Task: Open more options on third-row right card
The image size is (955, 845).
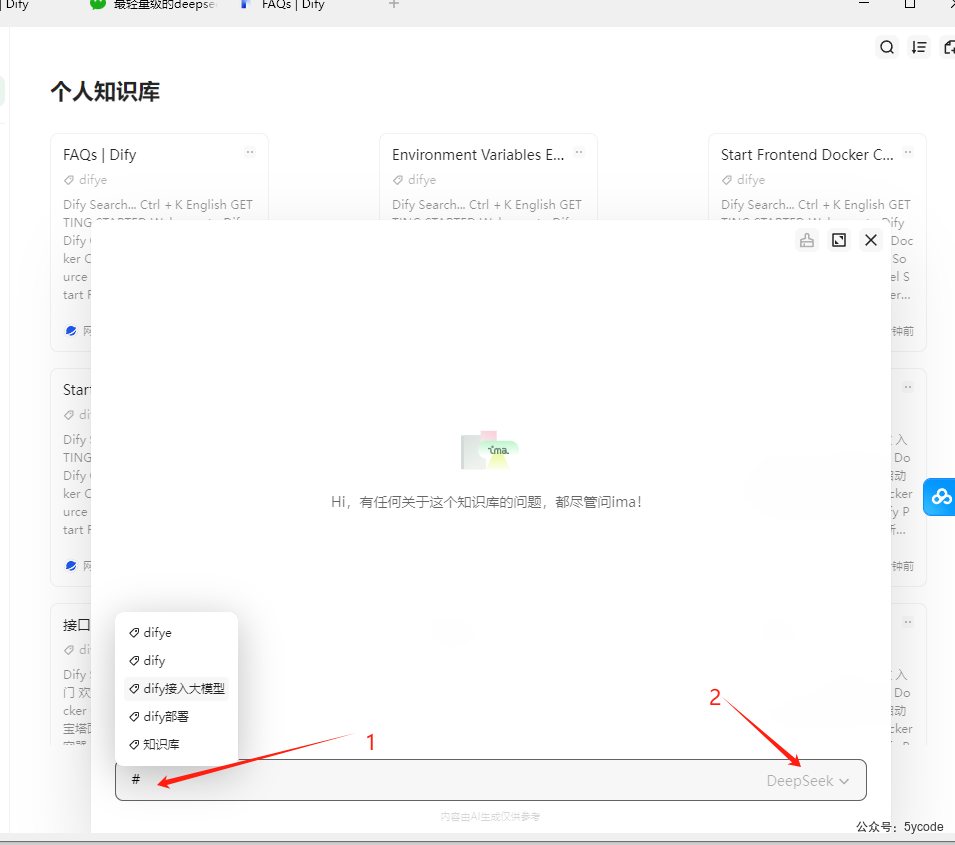Action: [x=907, y=622]
